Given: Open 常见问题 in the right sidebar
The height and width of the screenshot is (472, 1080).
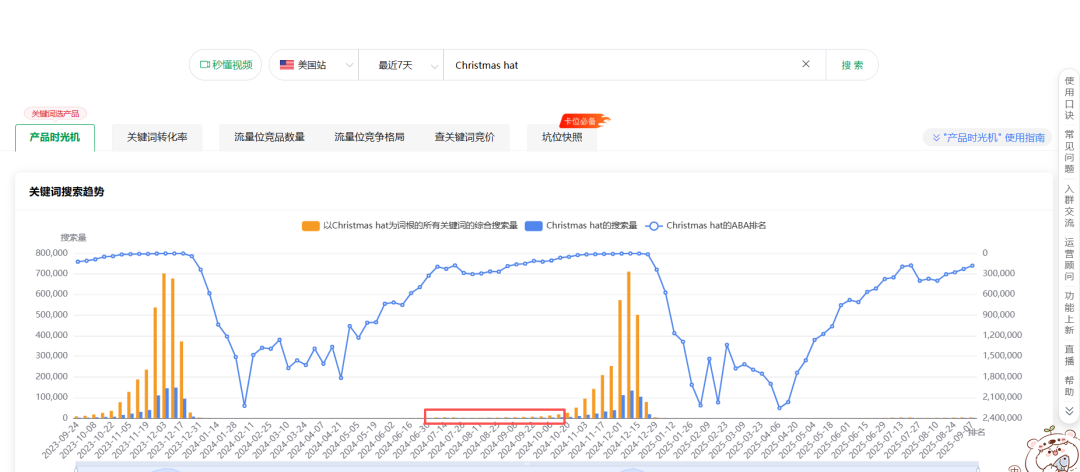Looking at the screenshot, I should pyautogui.click(x=1069, y=152).
